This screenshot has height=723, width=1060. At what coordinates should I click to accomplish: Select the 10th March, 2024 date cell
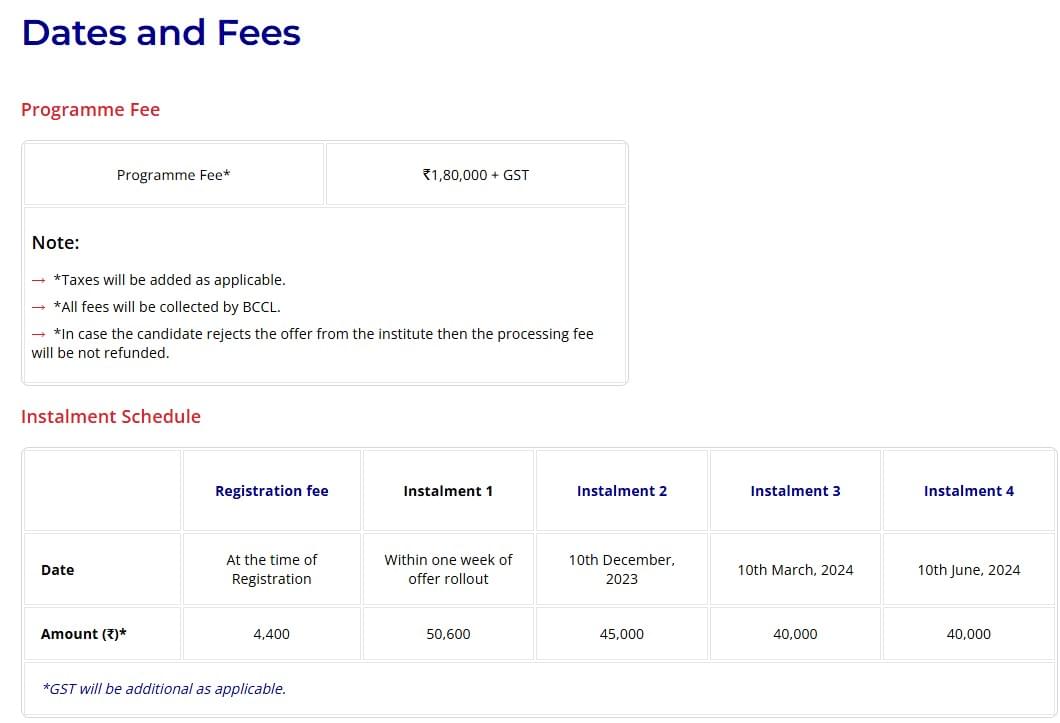795,570
